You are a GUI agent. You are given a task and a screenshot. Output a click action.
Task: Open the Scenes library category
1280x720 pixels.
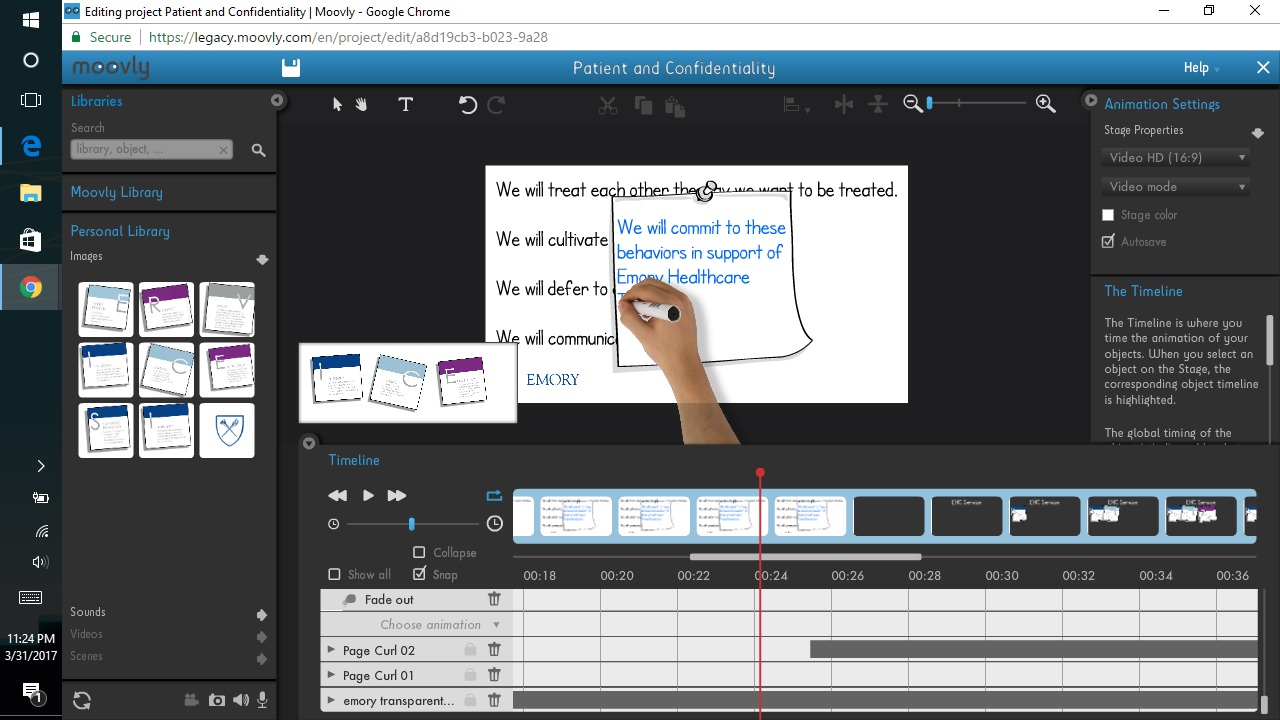point(86,656)
